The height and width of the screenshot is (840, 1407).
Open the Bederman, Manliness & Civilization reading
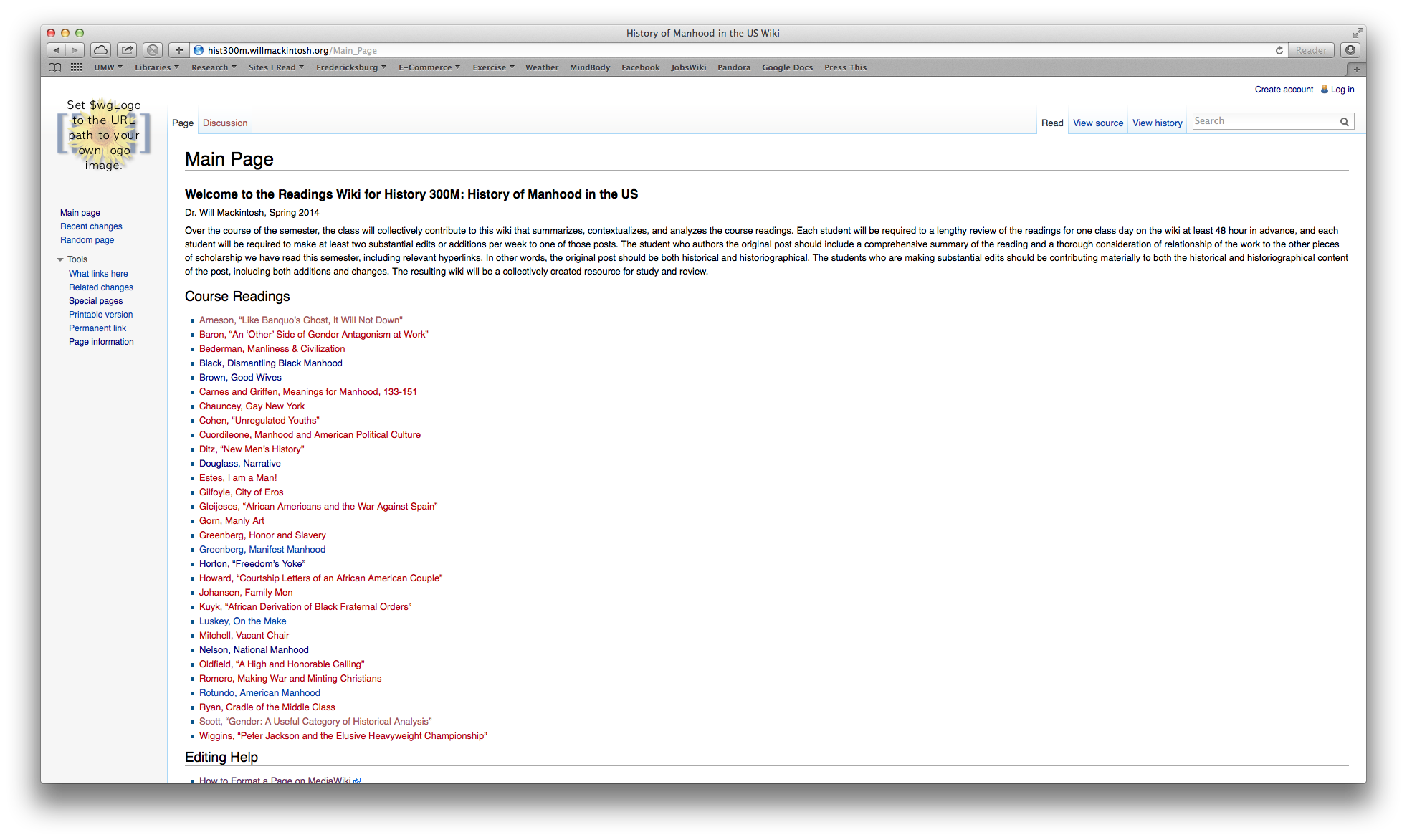coord(272,349)
